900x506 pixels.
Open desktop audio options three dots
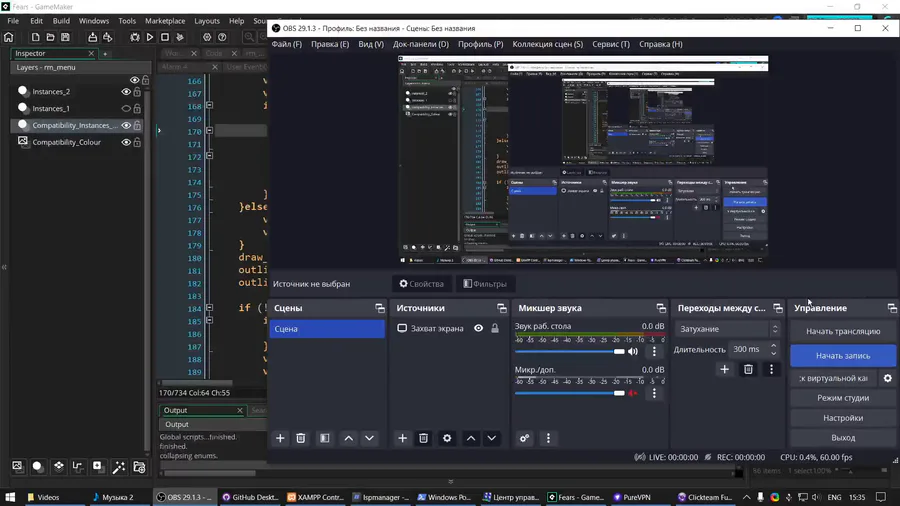[654, 351]
